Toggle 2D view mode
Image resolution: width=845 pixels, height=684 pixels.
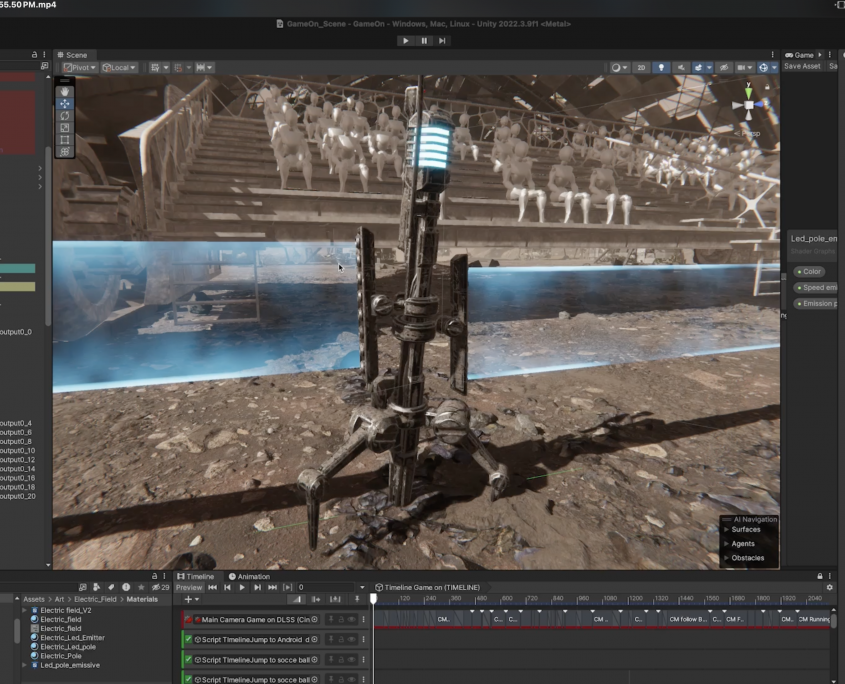tap(641, 68)
